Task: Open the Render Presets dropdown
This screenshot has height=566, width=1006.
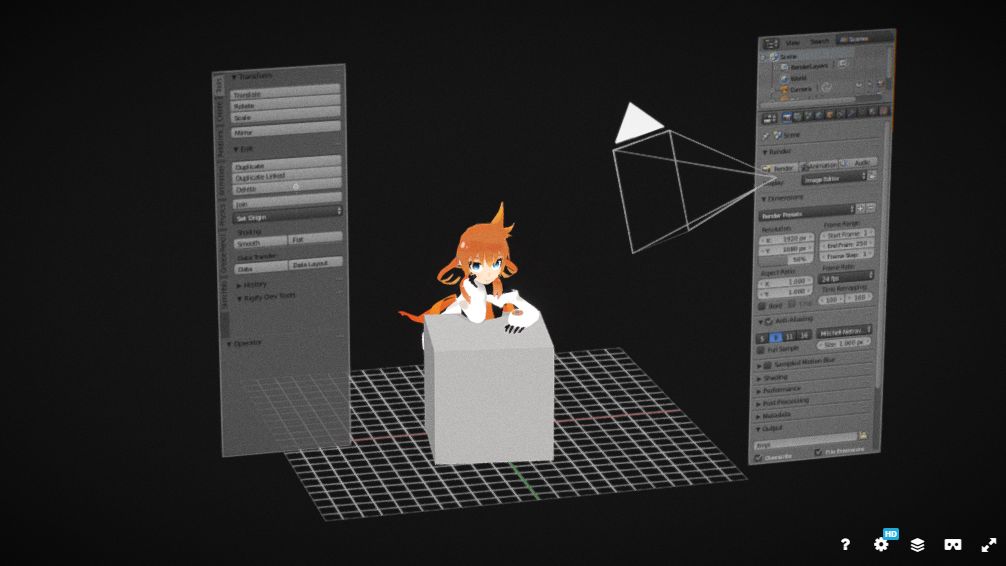Action: 807,213
